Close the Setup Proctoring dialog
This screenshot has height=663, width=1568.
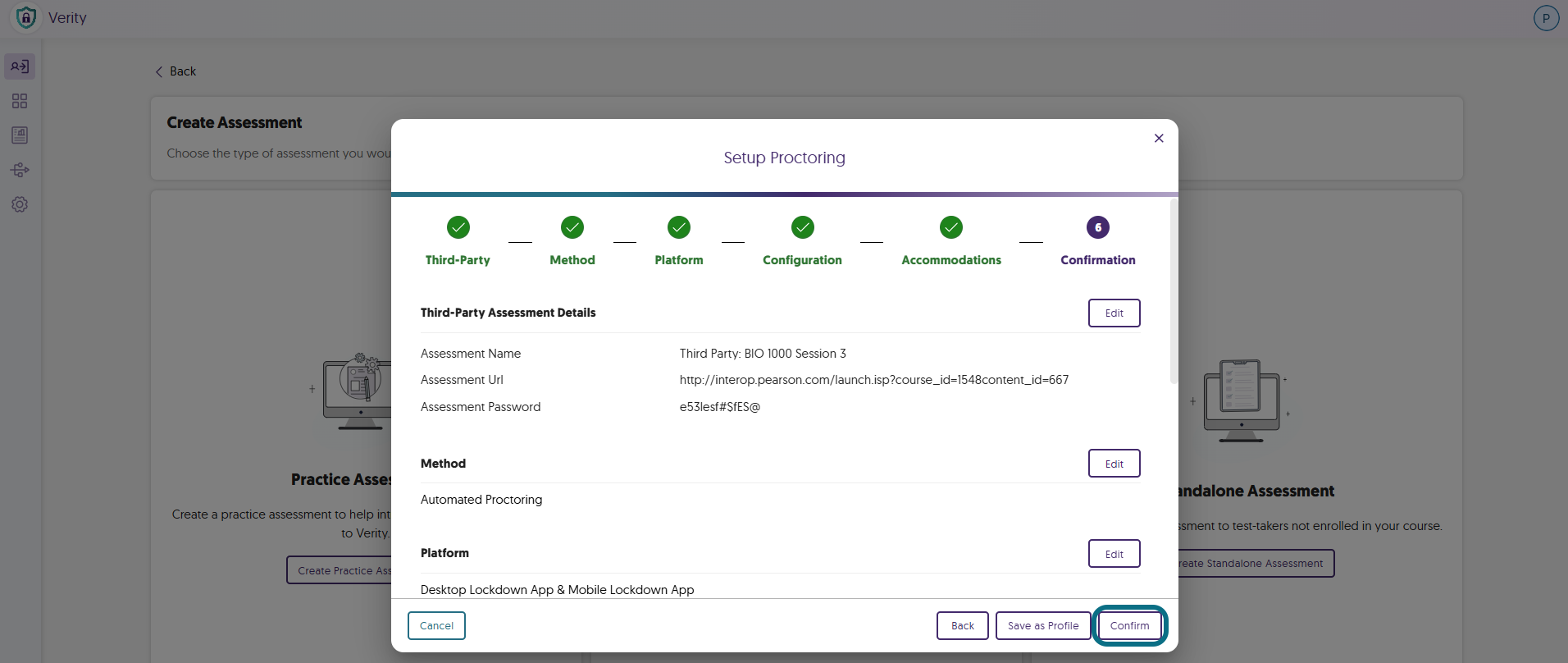(x=1159, y=138)
